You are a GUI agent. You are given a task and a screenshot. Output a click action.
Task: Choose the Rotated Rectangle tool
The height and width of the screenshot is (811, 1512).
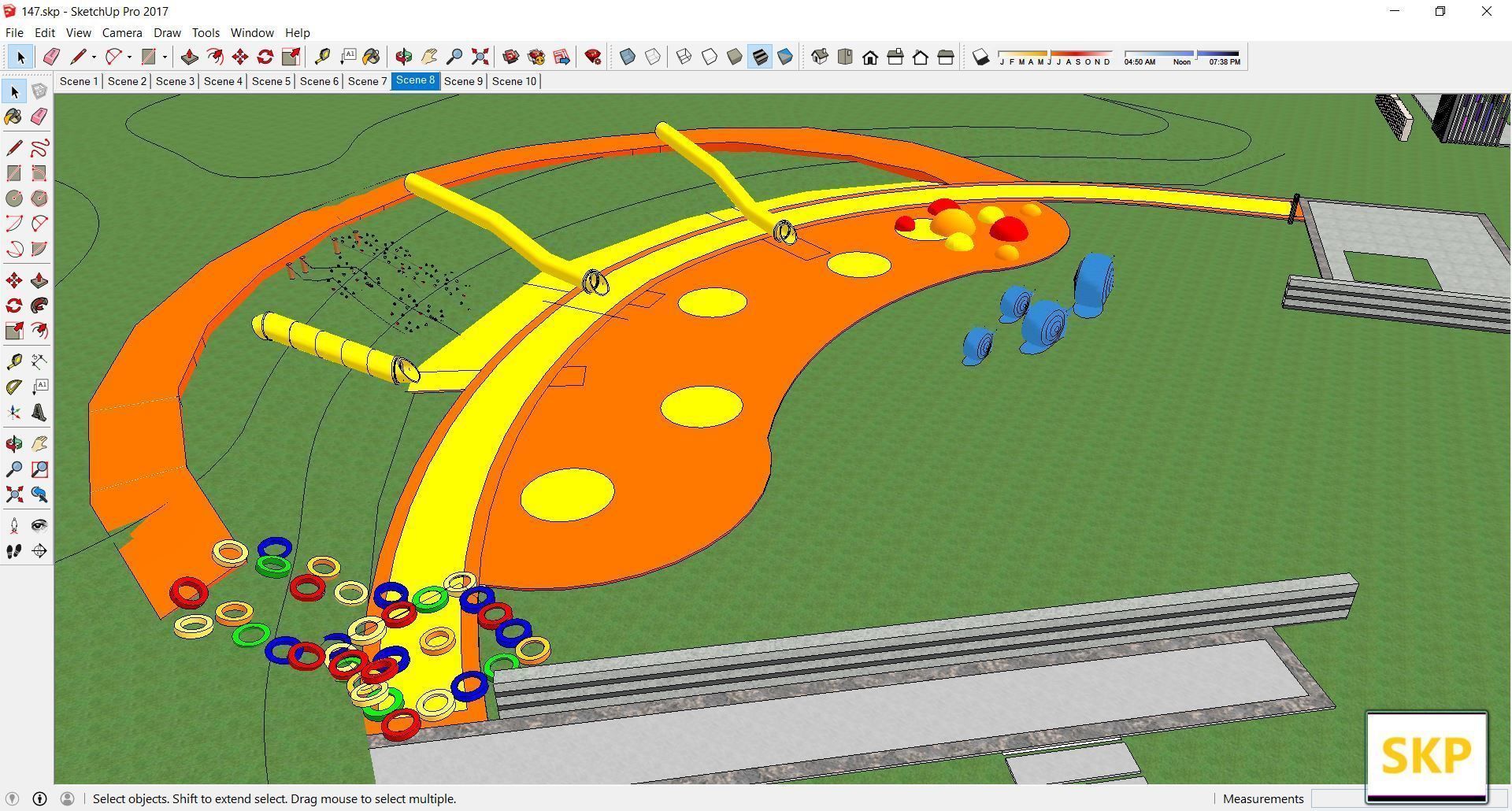[39, 173]
